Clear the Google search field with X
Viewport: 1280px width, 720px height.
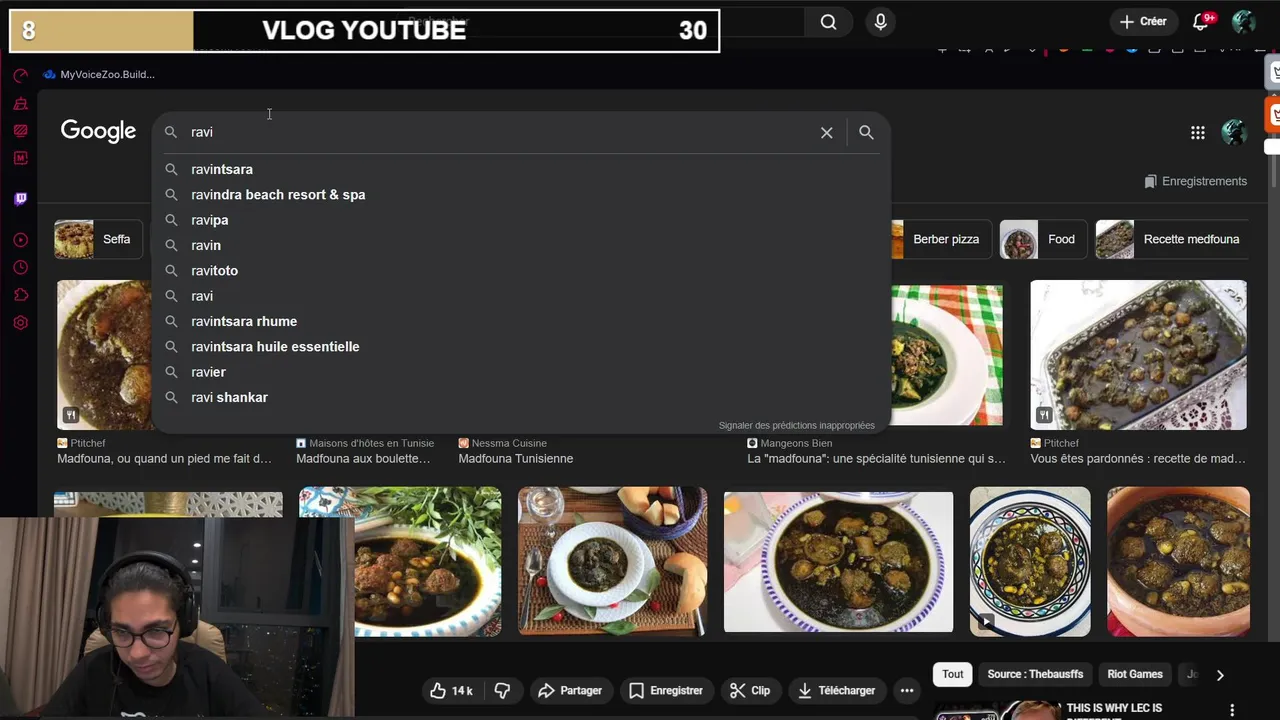(826, 132)
